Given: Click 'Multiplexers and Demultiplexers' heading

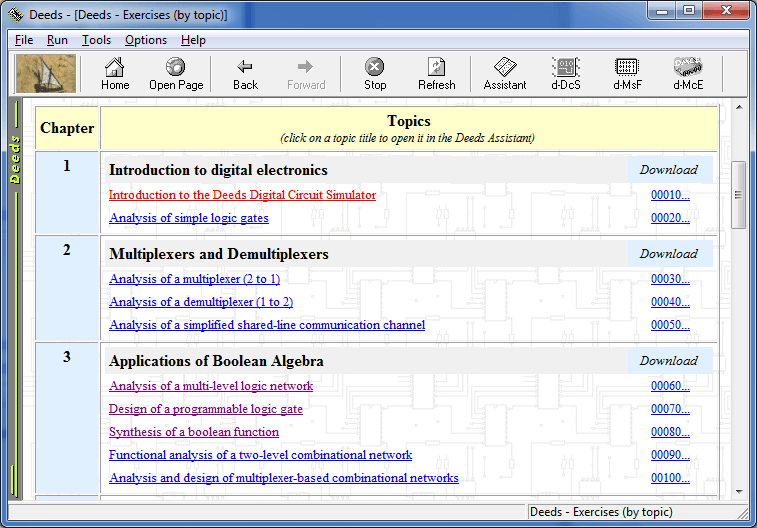Looking at the screenshot, I should 219,254.
